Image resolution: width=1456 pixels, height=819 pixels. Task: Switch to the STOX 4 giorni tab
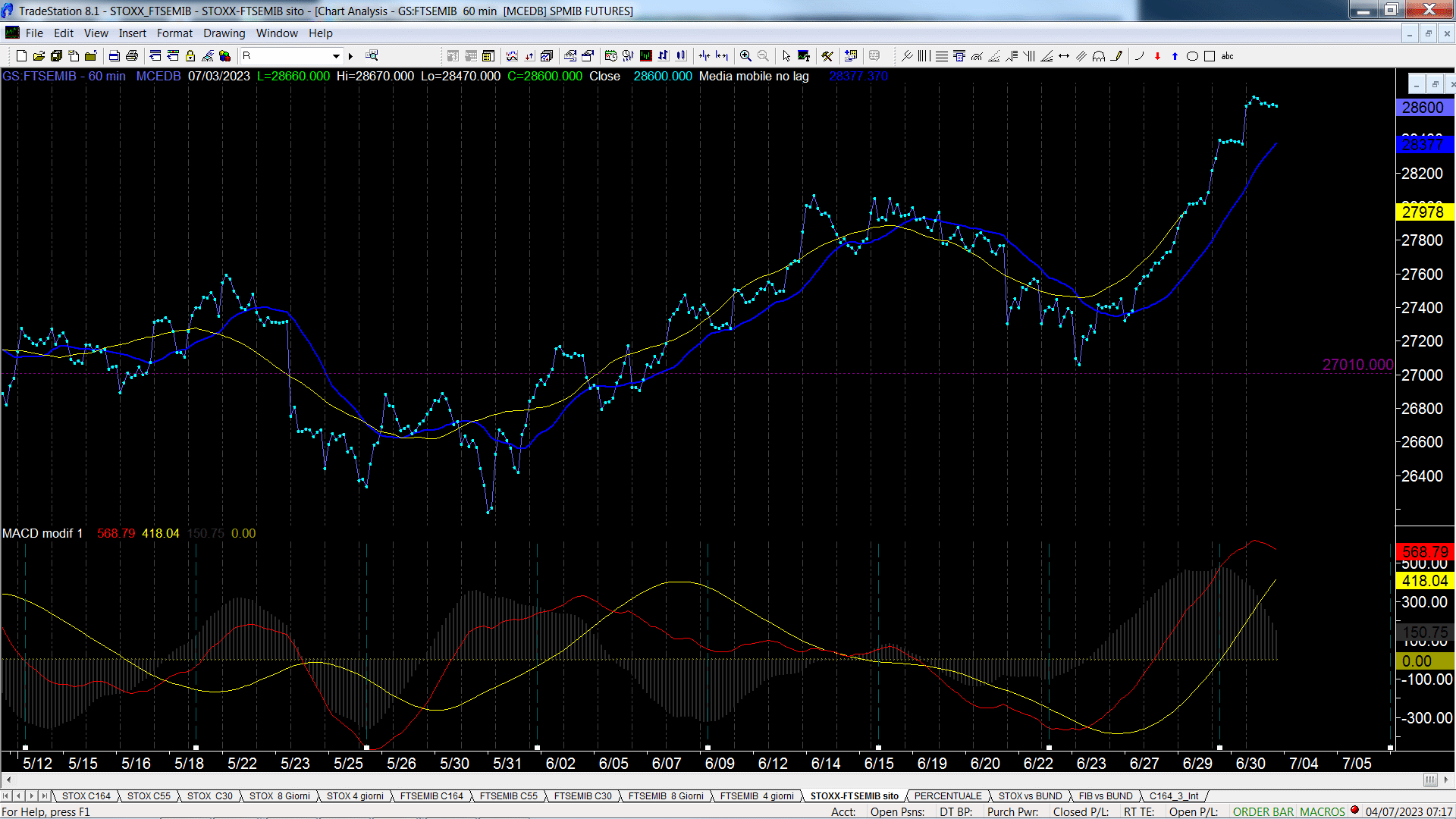click(x=355, y=796)
